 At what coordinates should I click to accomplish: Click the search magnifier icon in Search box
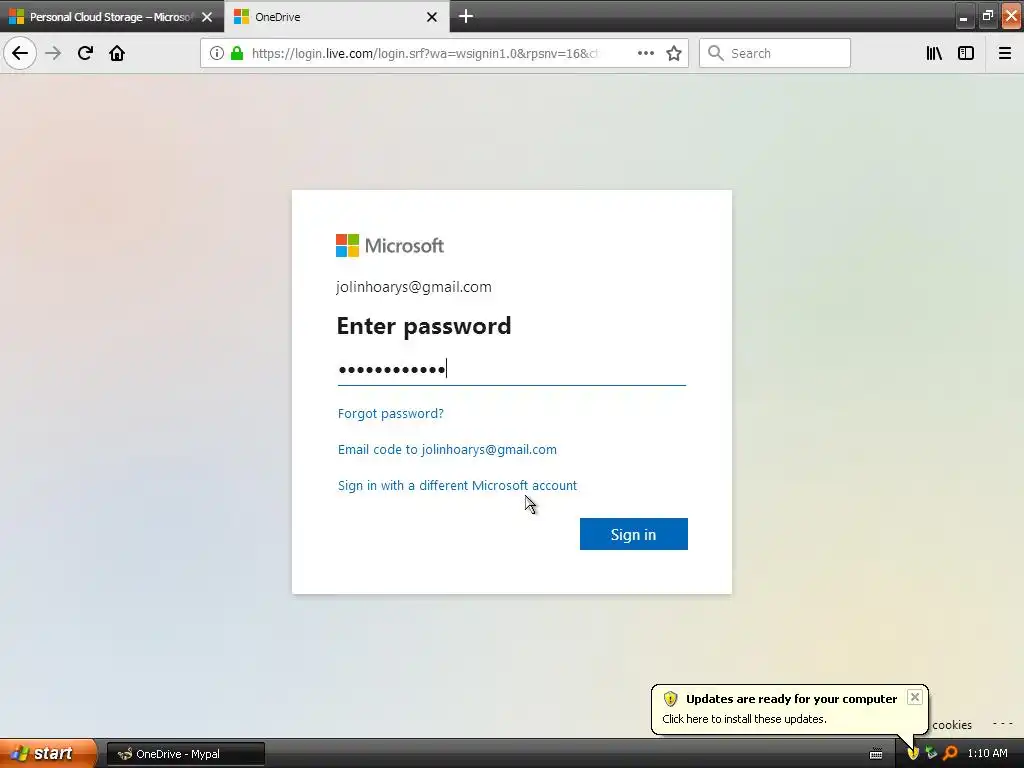pyautogui.click(x=716, y=53)
